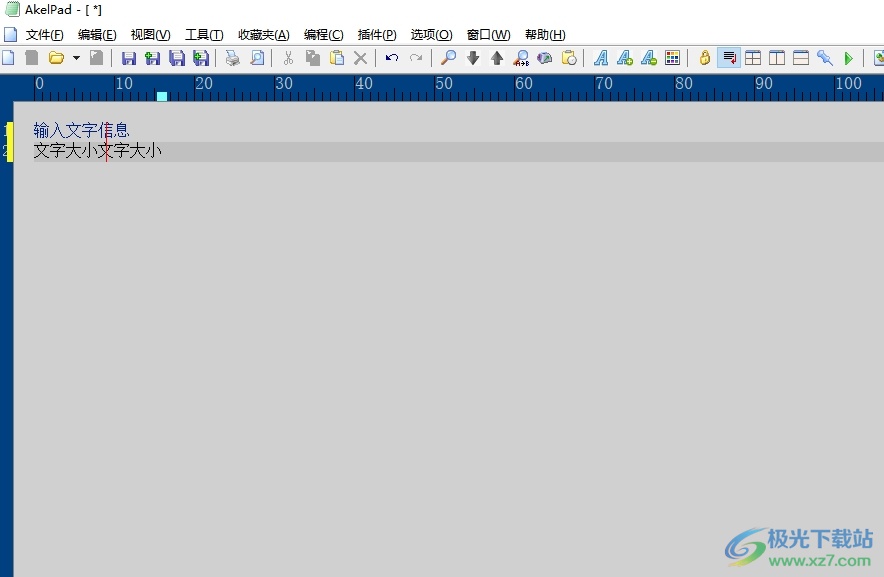The image size is (884, 577).
Task: Click ruler at column 50 mark
Action: [443, 84]
